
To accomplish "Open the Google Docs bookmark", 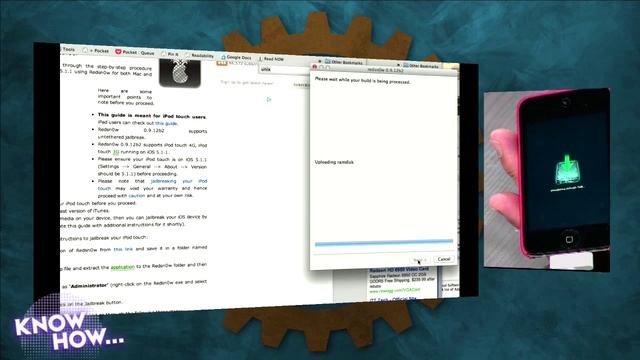I will [x=236, y=58].
